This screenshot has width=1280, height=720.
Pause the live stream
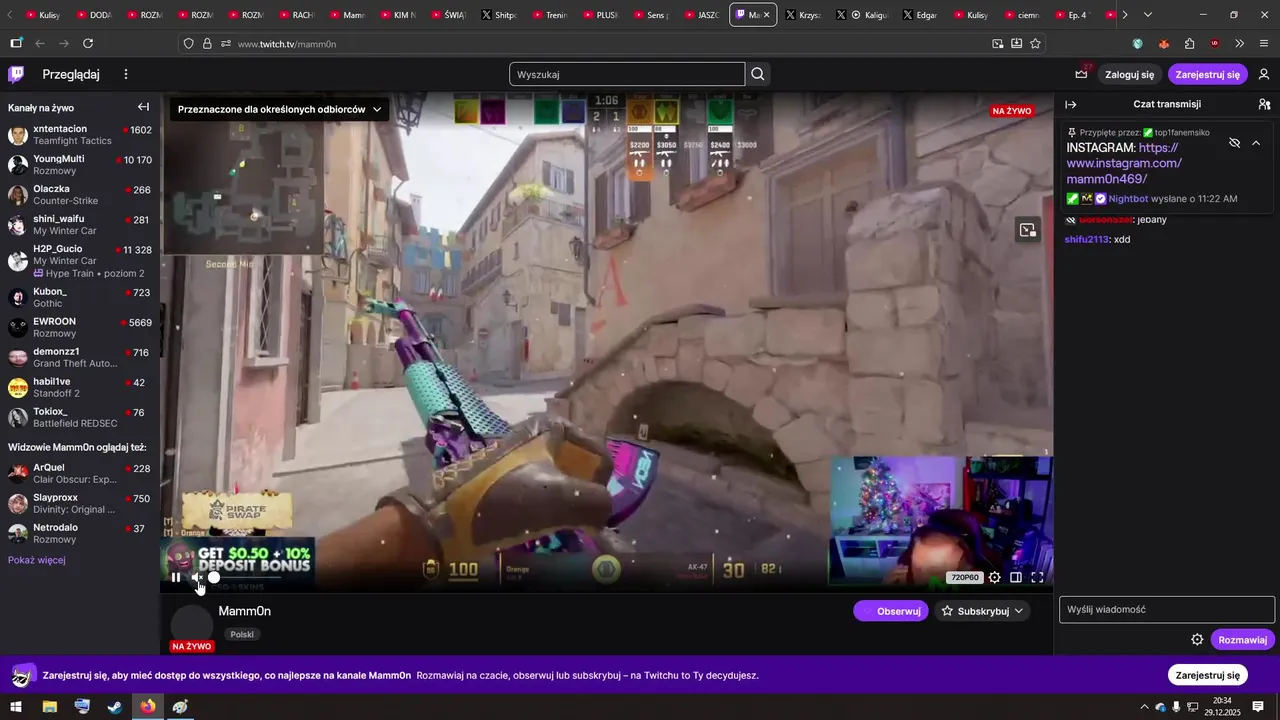pos(176,577)
